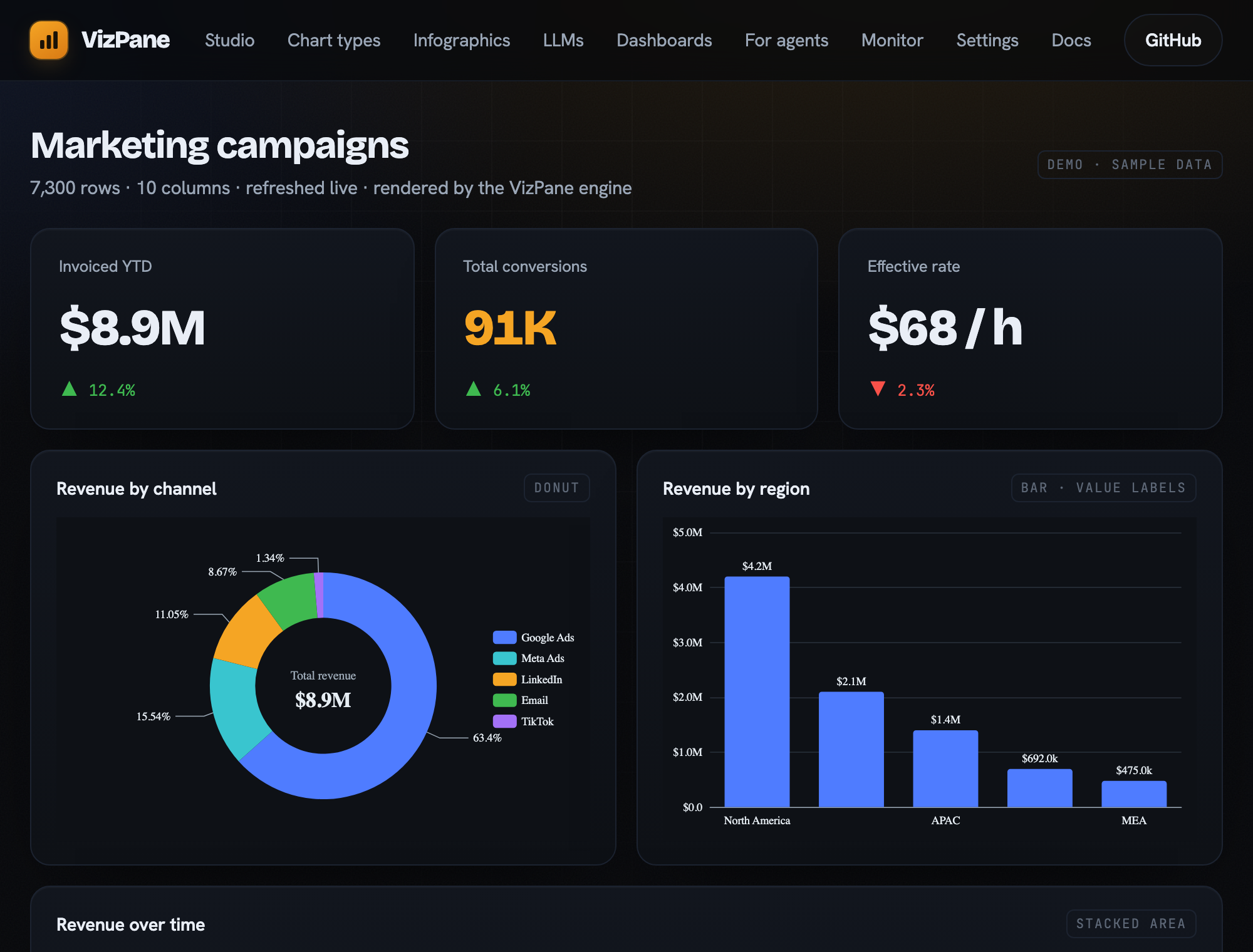Go to Chart types page
Image resolution: width=1253 pixels, height=952 pixels.
click(x=334, y=40)
